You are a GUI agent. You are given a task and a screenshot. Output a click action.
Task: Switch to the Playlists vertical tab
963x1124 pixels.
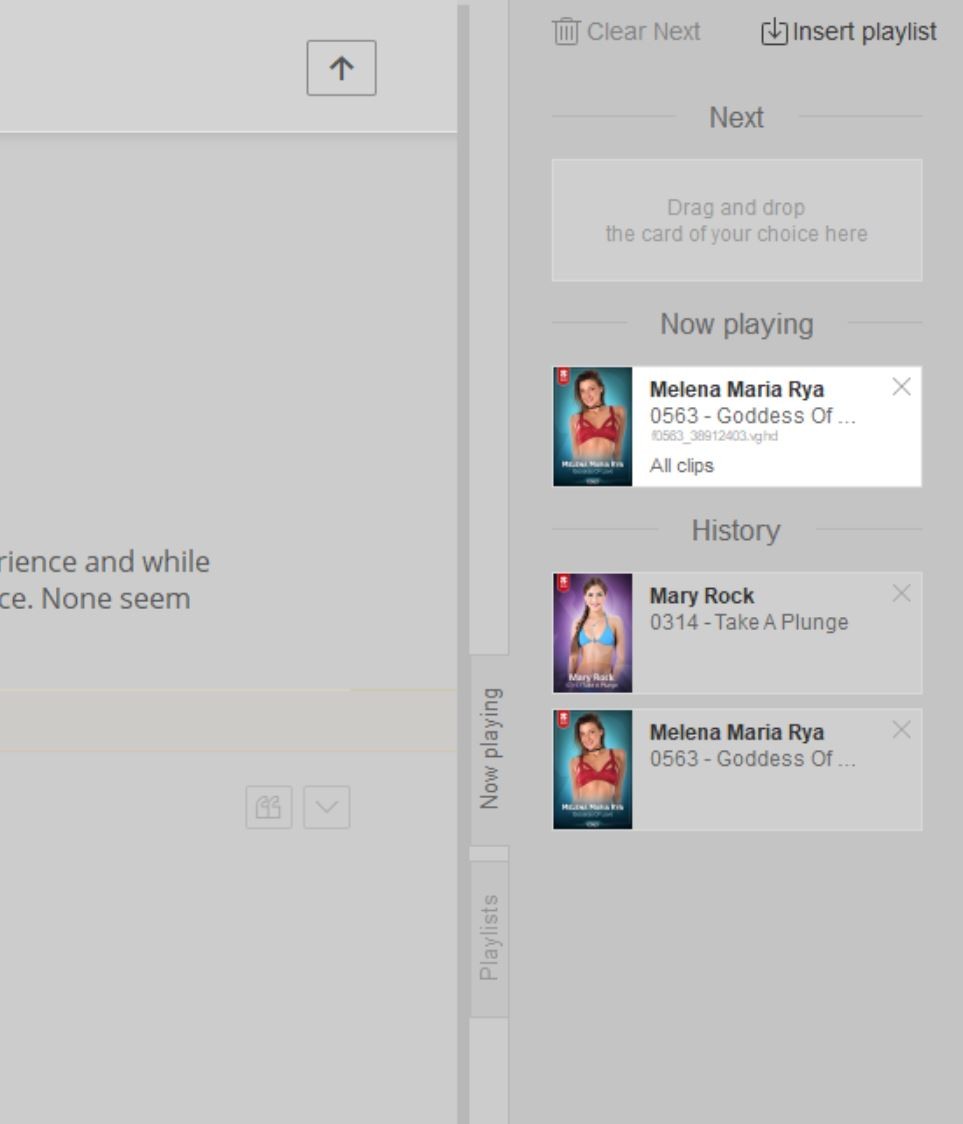pos(489,938)
